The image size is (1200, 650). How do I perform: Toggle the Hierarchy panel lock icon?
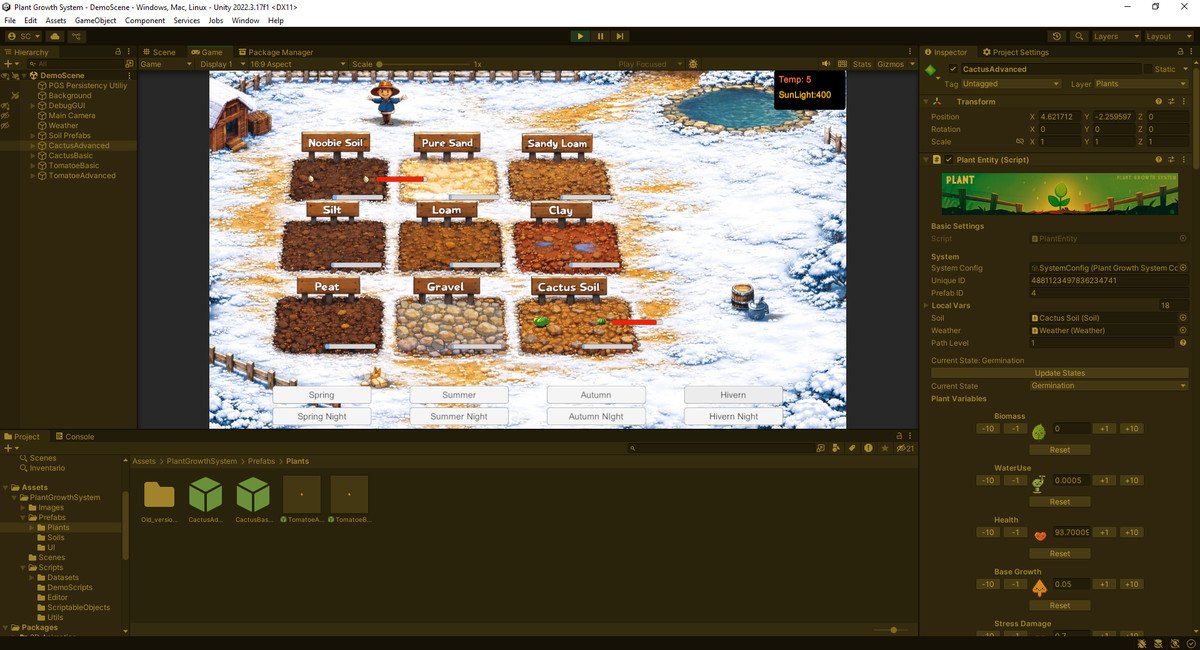tap(118, 52)
